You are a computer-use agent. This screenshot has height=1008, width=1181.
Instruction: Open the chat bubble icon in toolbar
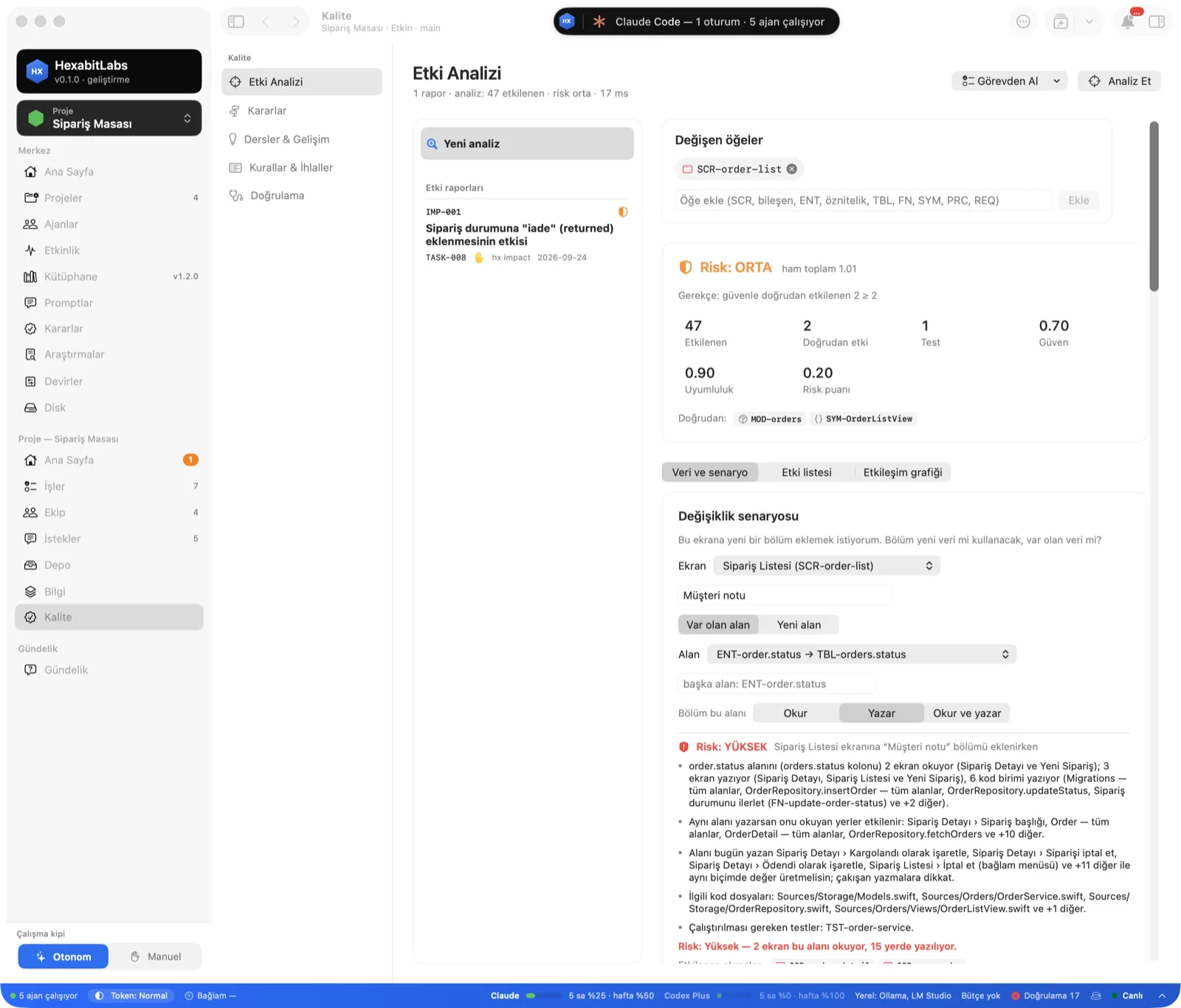click(1023, 21)
